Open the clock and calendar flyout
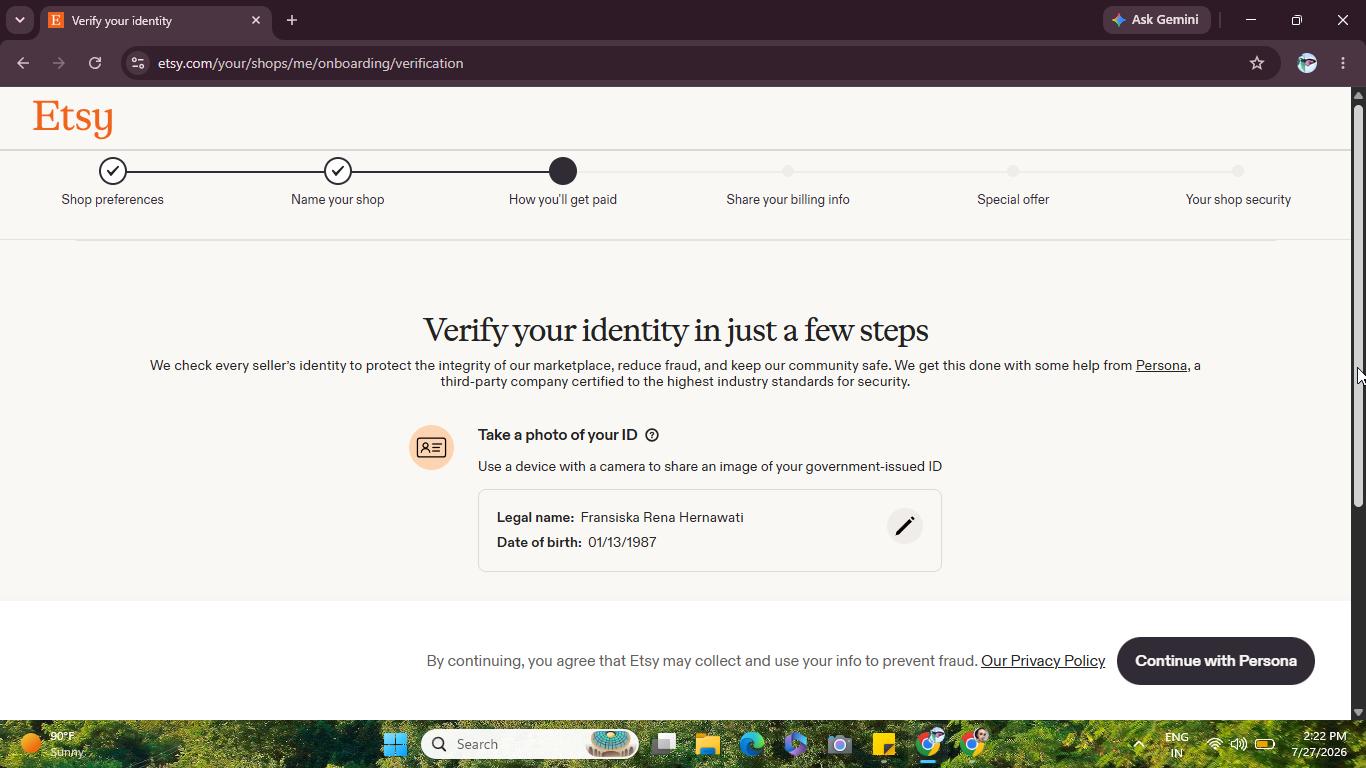This screenshot has height=768, width=1366. [1318, 744]
